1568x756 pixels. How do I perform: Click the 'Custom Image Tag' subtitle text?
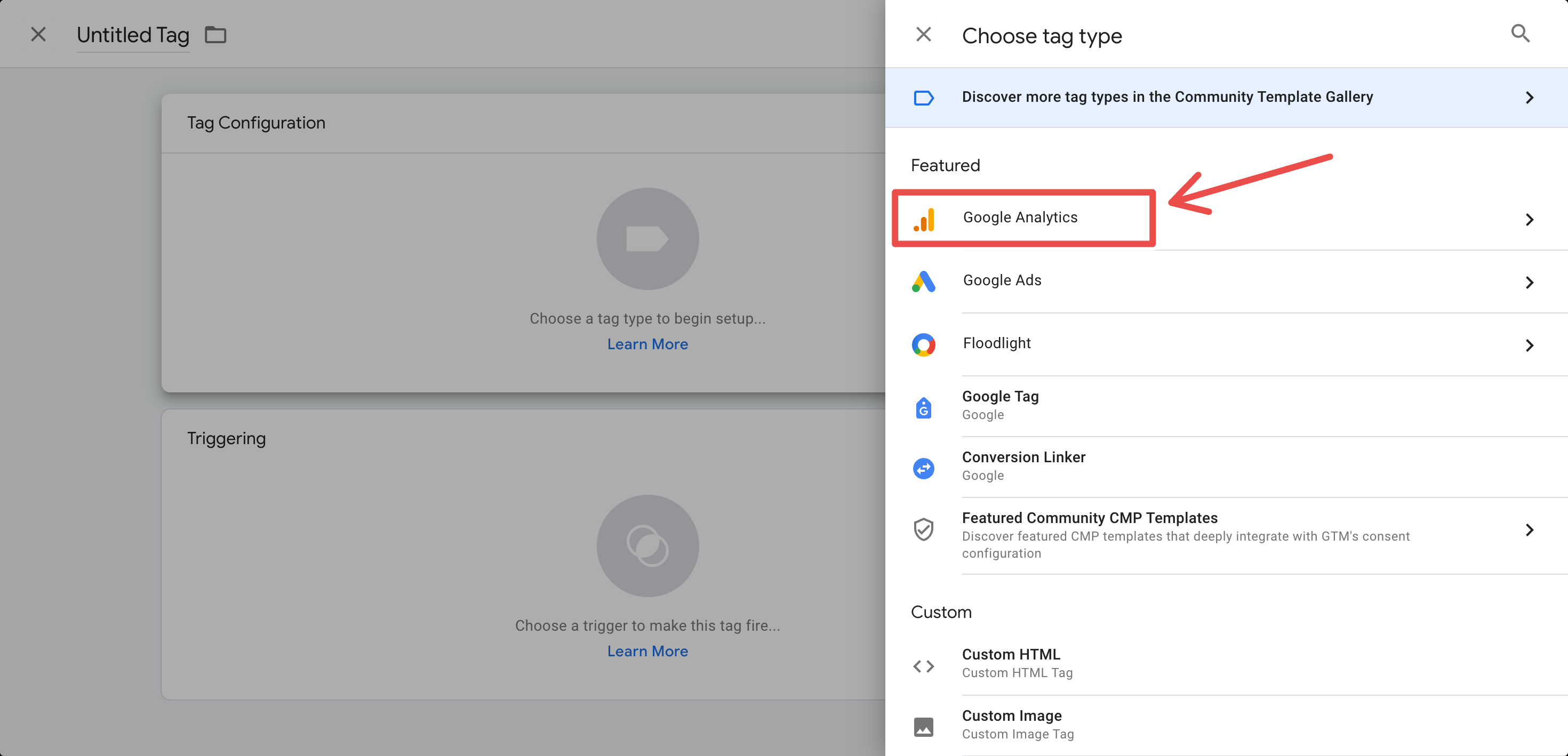click(1018, 735)
